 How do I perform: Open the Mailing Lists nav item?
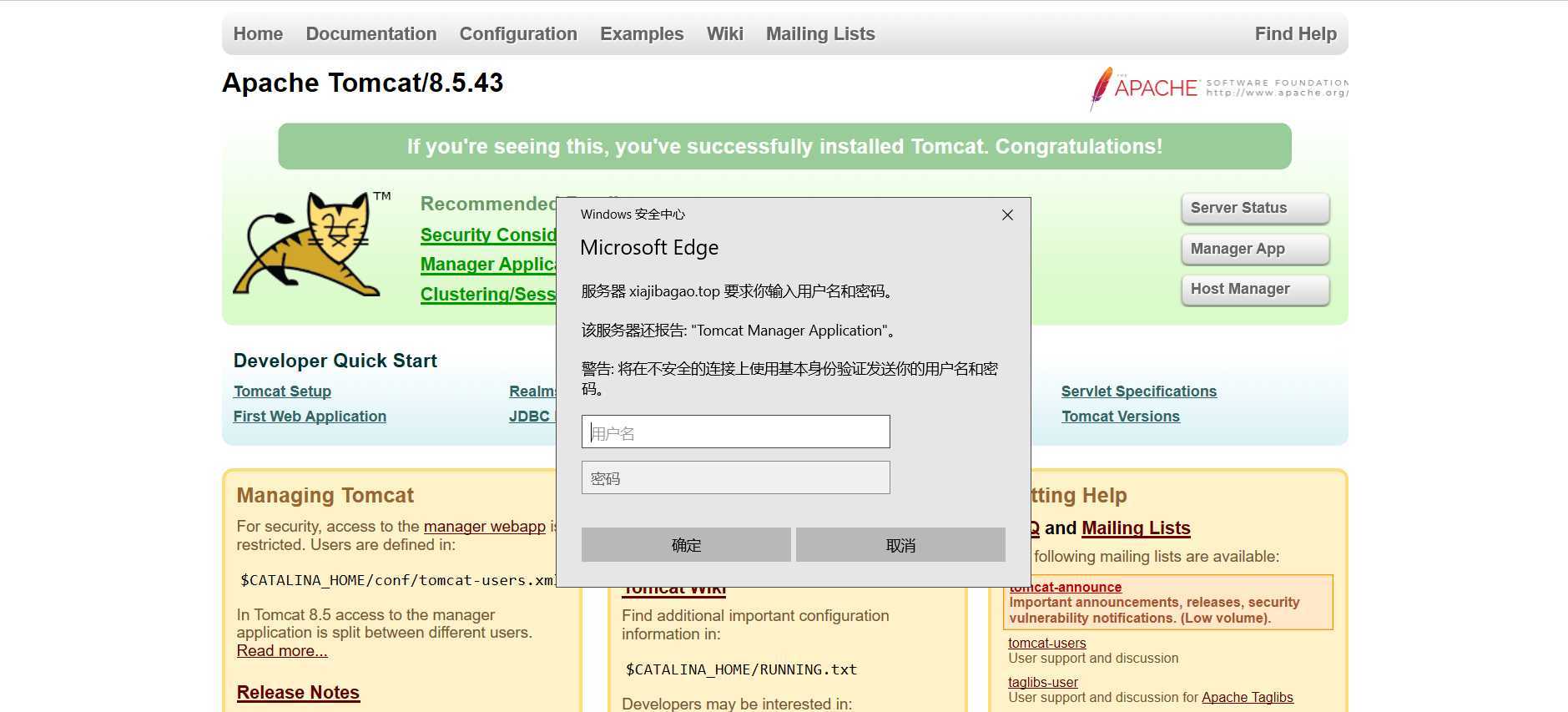coord(820,34)
